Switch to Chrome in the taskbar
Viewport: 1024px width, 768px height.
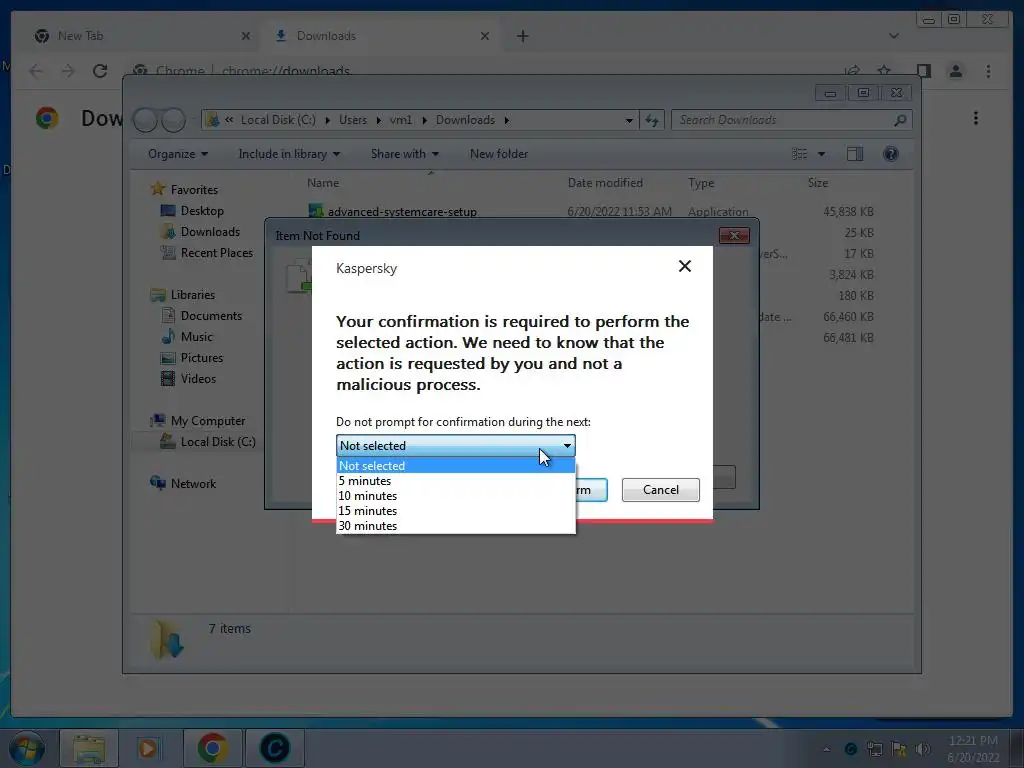212,748
